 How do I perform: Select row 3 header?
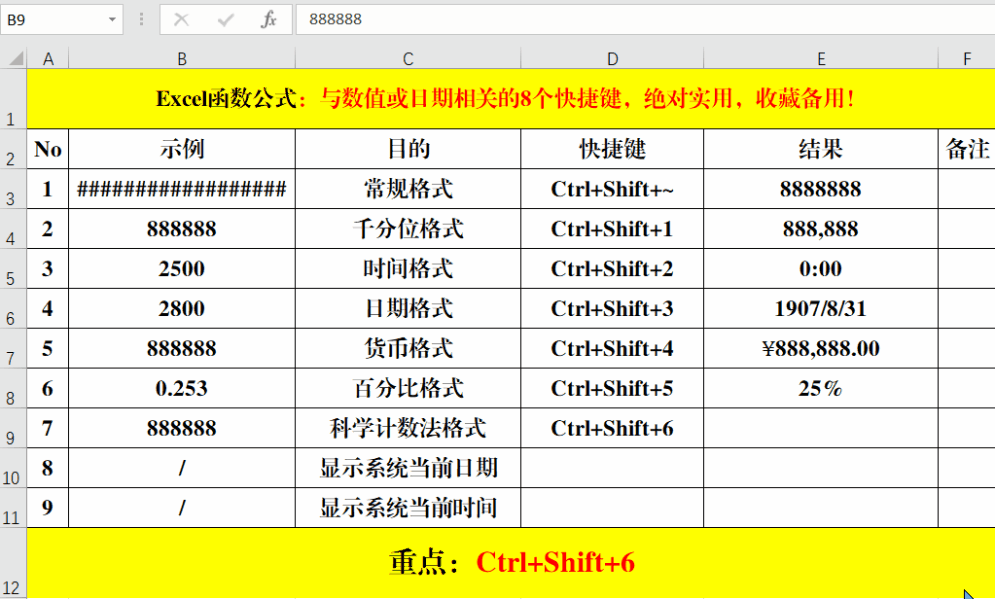click(x=13, y=188)
